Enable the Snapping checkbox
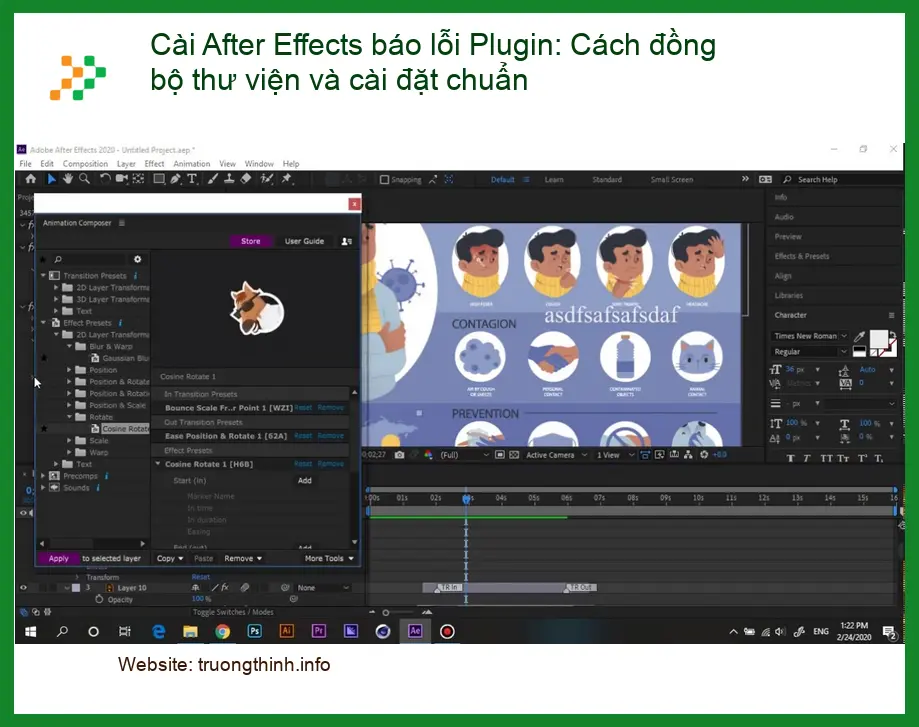919x727 pixels. point(384,179)
